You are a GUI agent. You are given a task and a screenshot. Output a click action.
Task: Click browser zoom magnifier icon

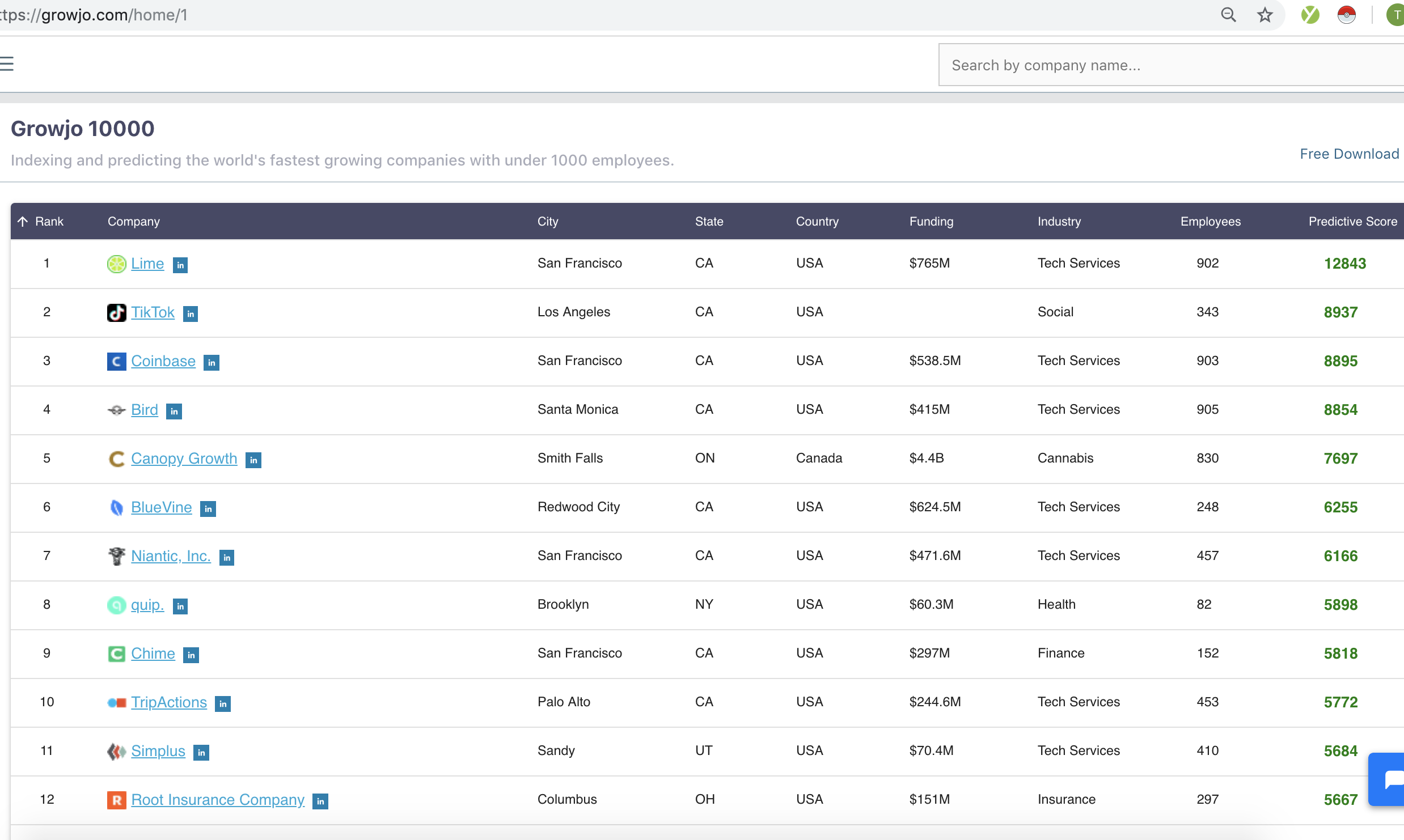[1228, 15]
